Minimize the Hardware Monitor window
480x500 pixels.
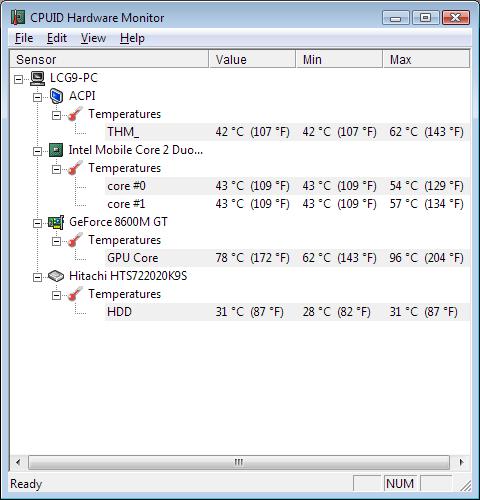coord(396,18)
